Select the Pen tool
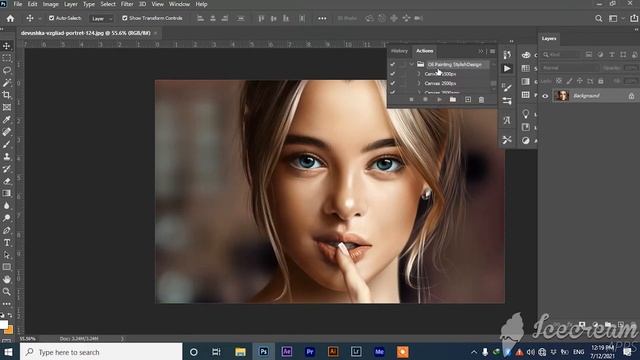Screen dimensions: 640x360 pyautogui.click(x=7, y=230)
